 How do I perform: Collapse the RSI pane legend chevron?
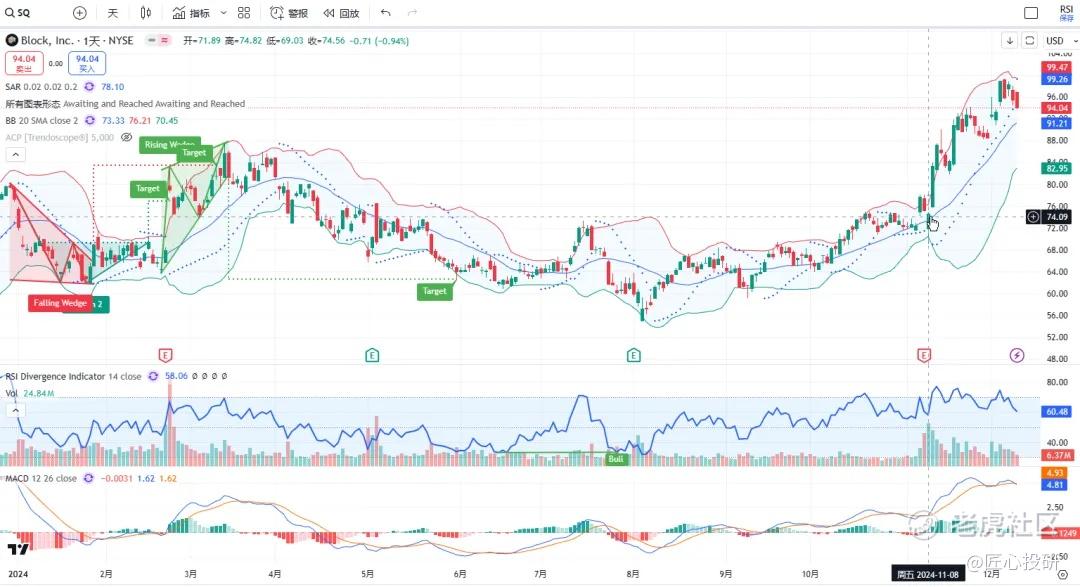(x=15, y=410)
